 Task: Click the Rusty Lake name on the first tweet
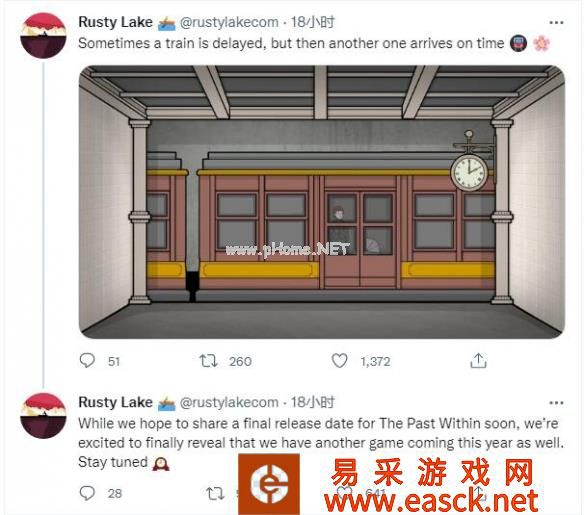tap(115, 22)
